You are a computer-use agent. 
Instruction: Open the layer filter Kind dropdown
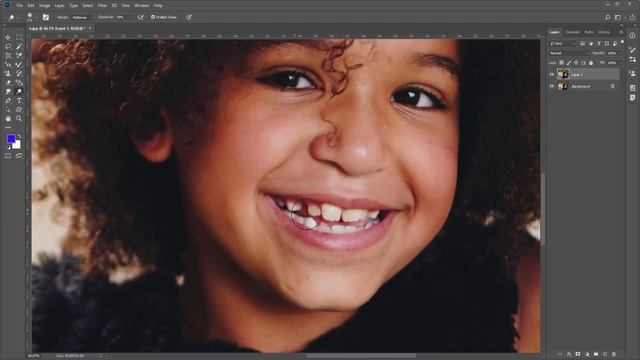coord(563,43)
